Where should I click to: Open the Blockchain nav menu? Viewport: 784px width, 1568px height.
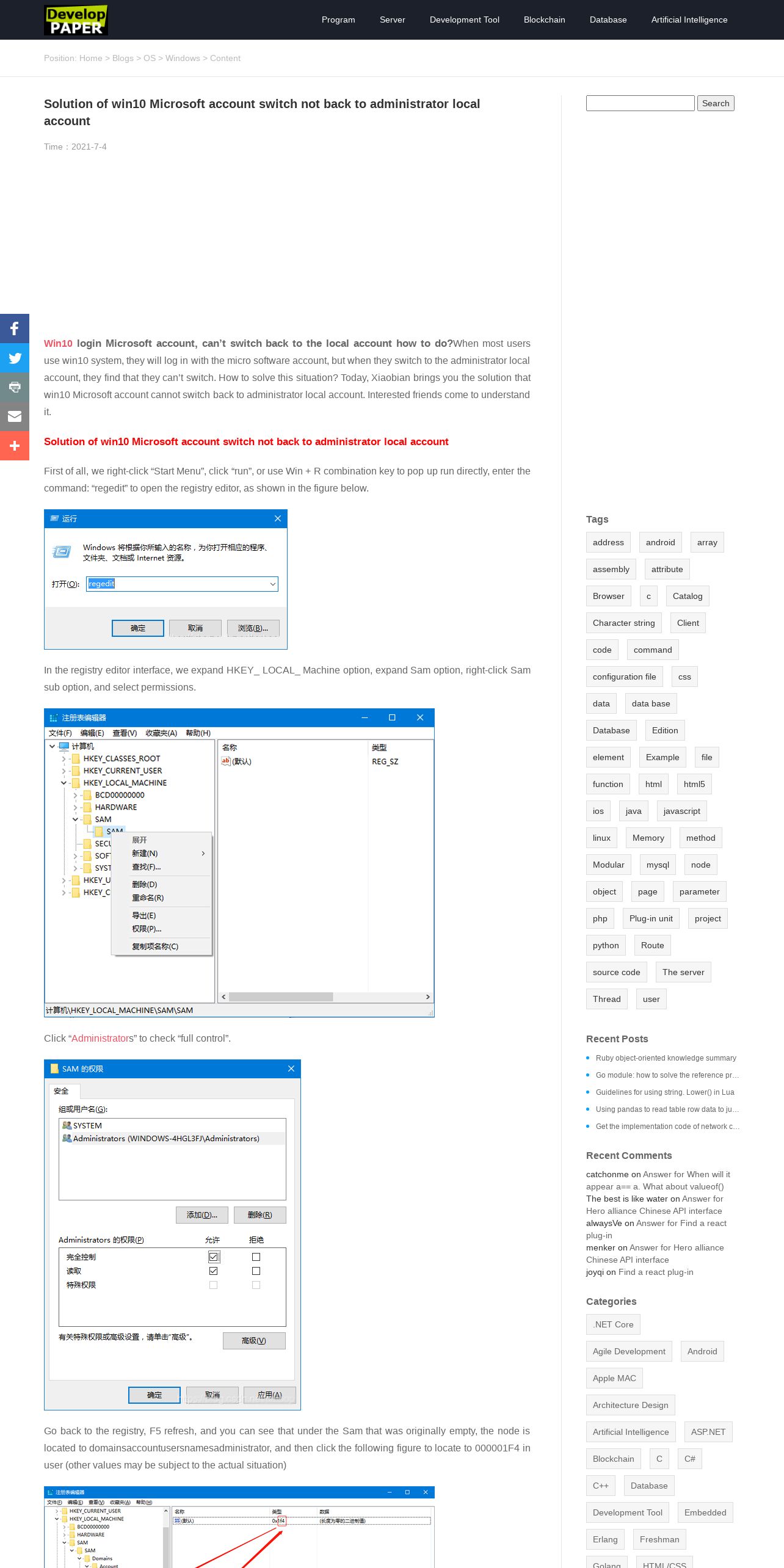(545, 20)
